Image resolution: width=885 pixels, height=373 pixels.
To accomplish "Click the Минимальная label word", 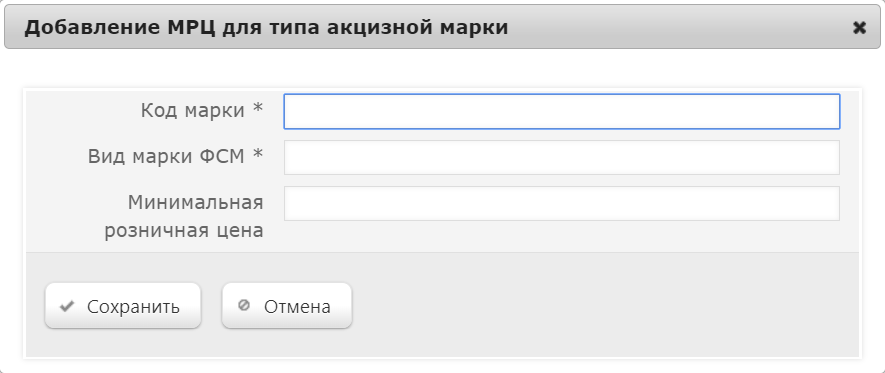I will [195, 202].
